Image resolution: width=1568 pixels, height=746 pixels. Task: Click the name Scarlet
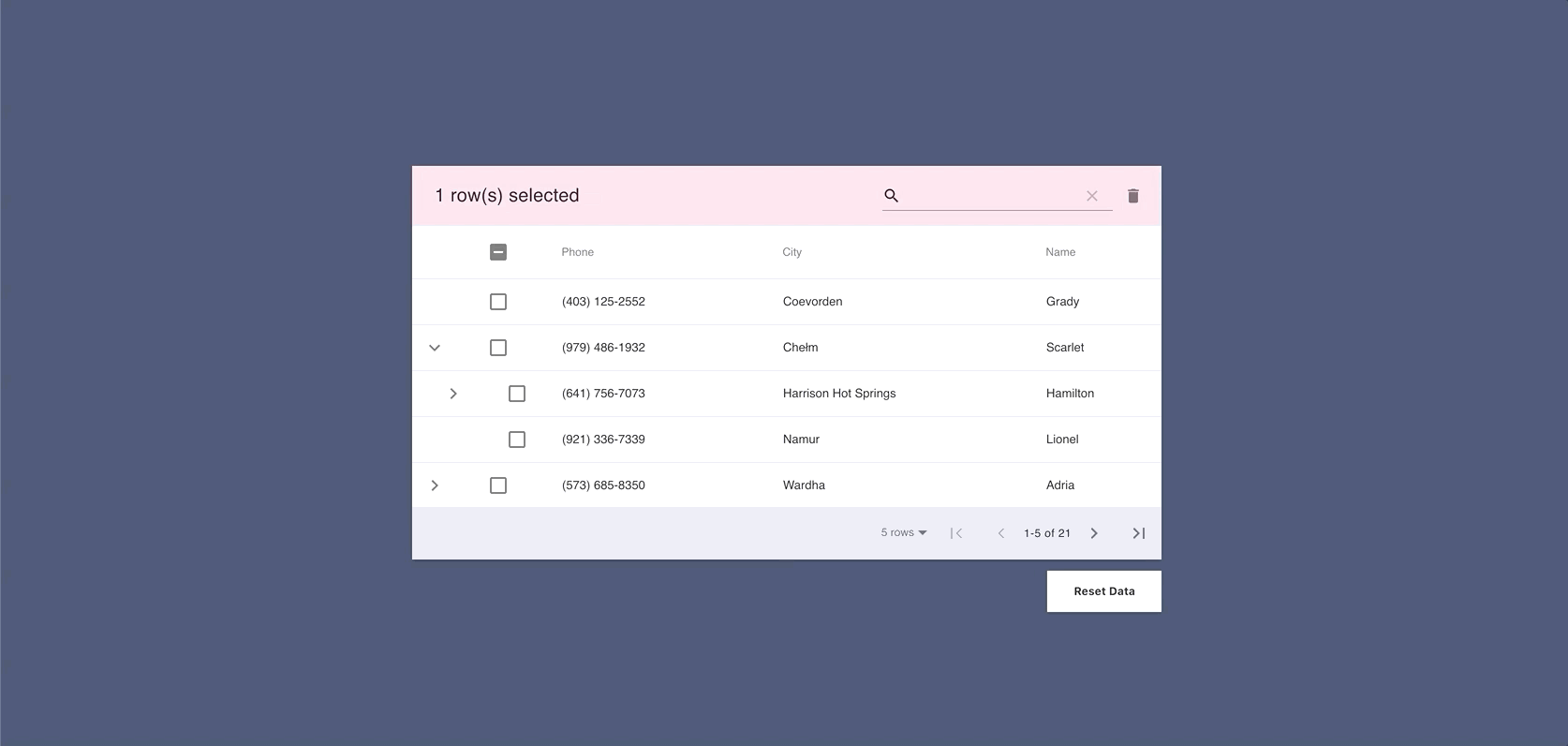click(x=1065, y=348)
